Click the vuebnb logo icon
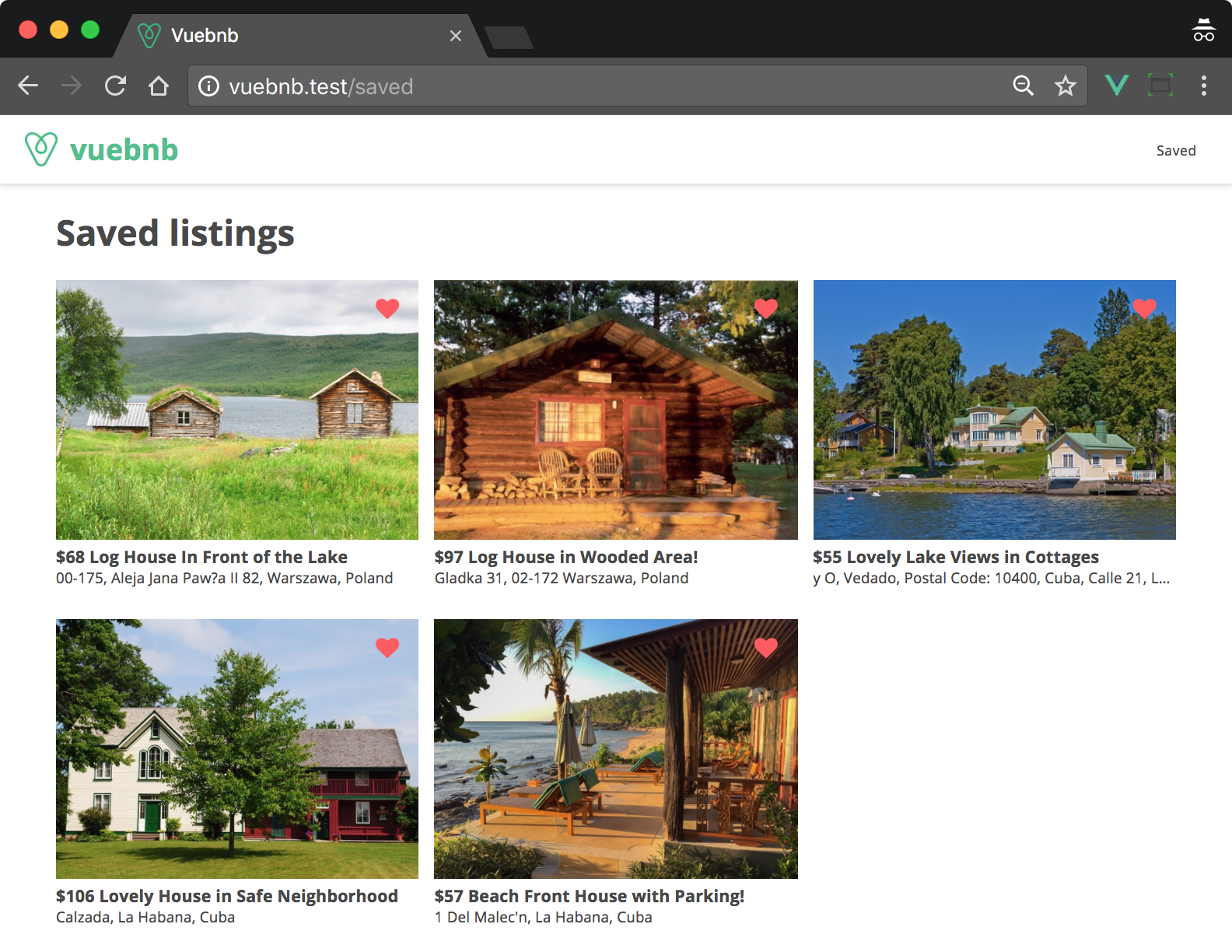1232x952 pixels. tap(41, 149)
